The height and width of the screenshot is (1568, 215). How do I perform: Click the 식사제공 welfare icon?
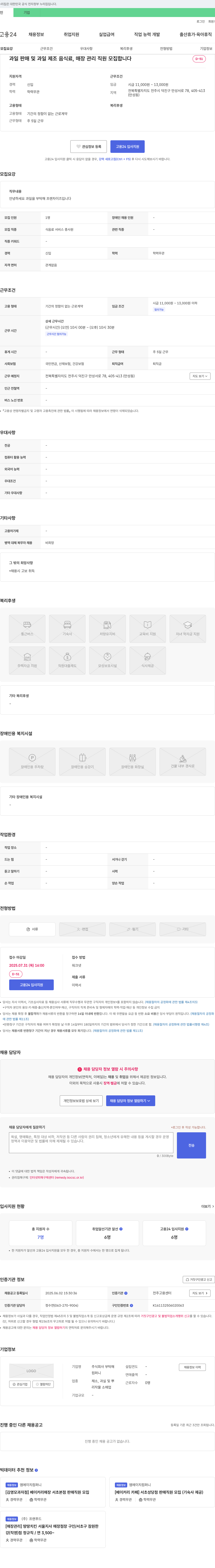pyautogui.click(x=147, y=660)
